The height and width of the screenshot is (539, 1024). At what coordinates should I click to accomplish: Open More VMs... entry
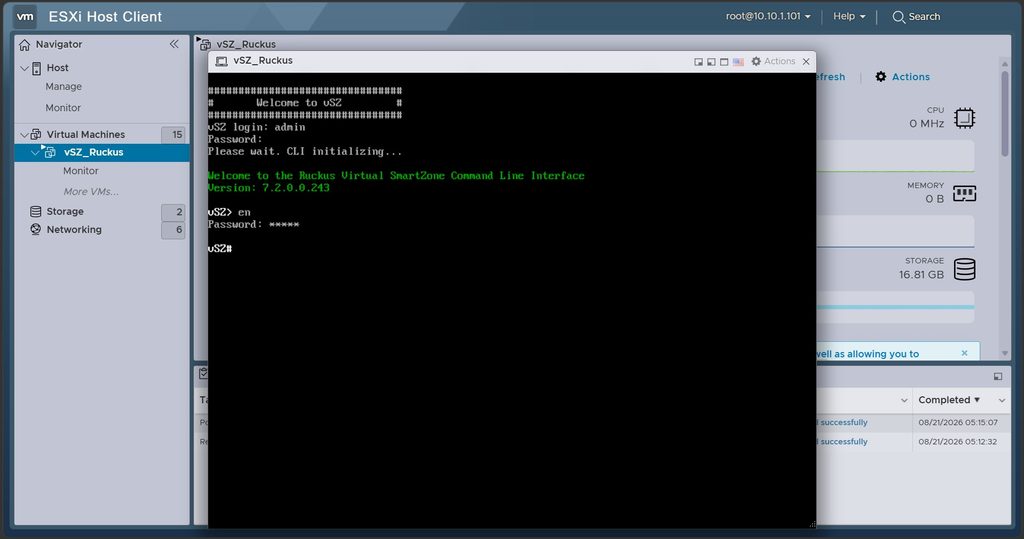(91, 191)
